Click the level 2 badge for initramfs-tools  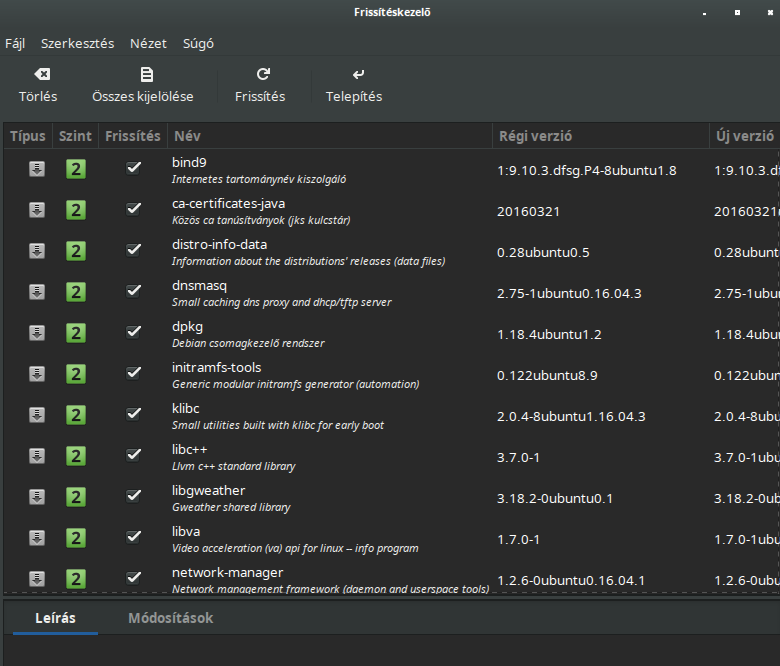pyautogui.click(x=76, y=374)
